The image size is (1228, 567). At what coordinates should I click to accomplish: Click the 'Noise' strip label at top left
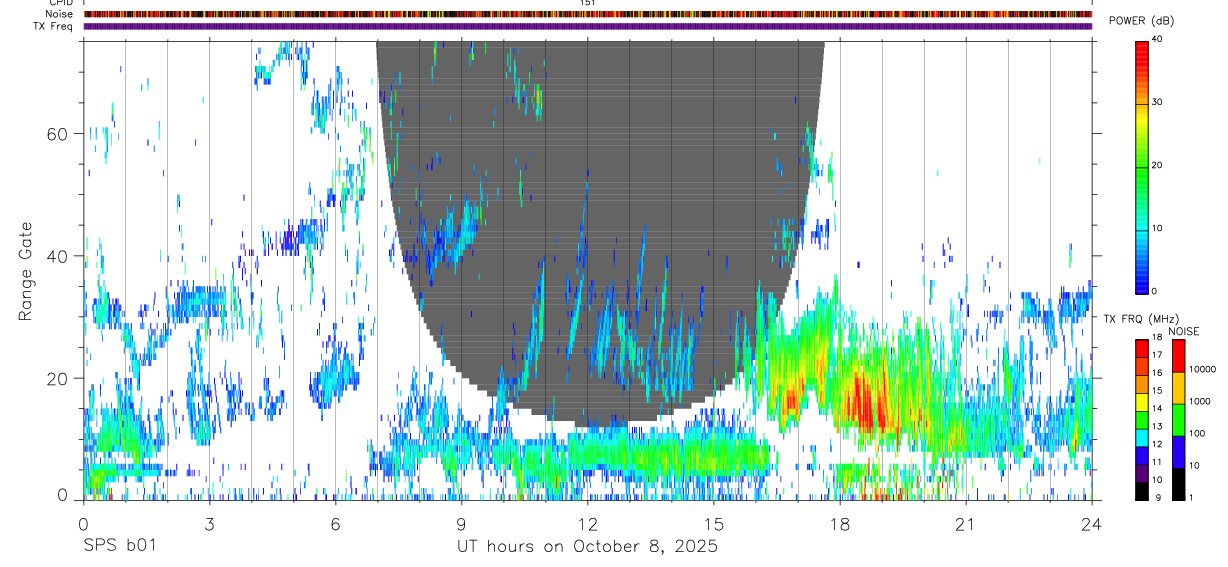point(59,14)
